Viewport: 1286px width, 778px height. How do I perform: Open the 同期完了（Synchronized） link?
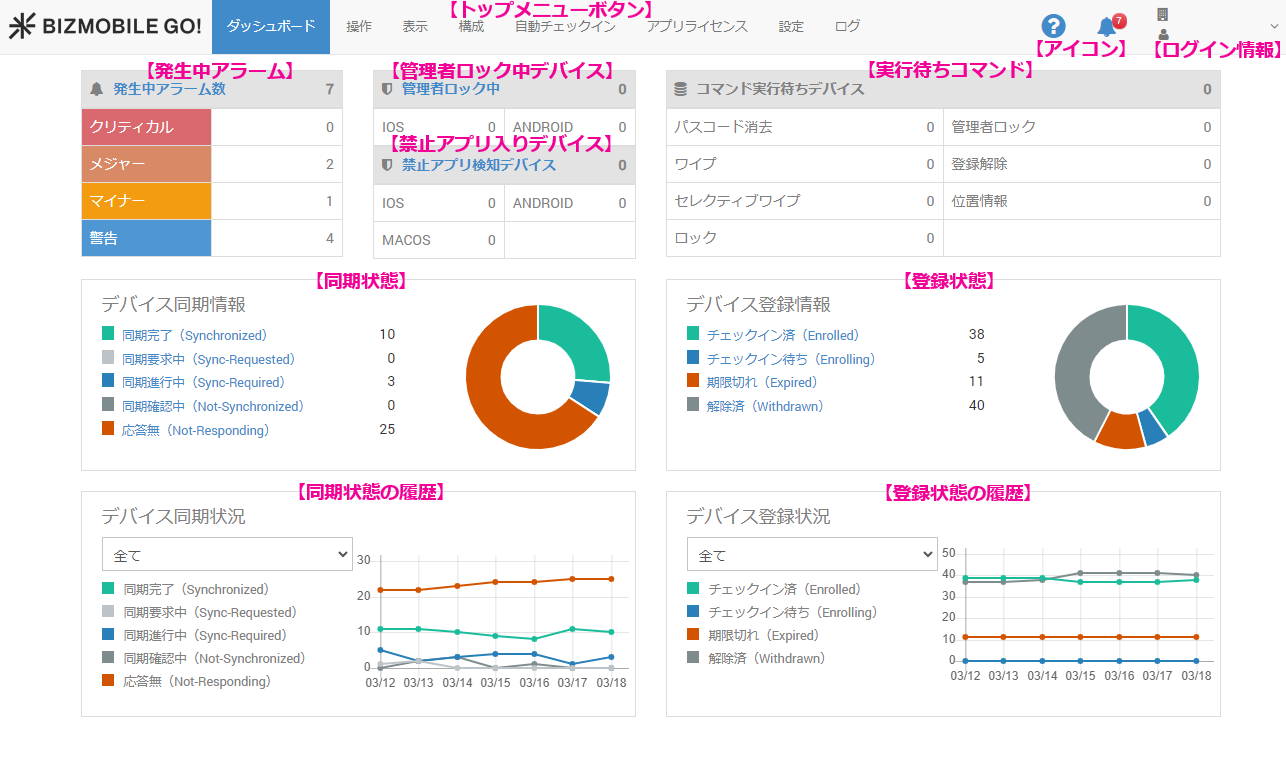(x=184, y=335)
